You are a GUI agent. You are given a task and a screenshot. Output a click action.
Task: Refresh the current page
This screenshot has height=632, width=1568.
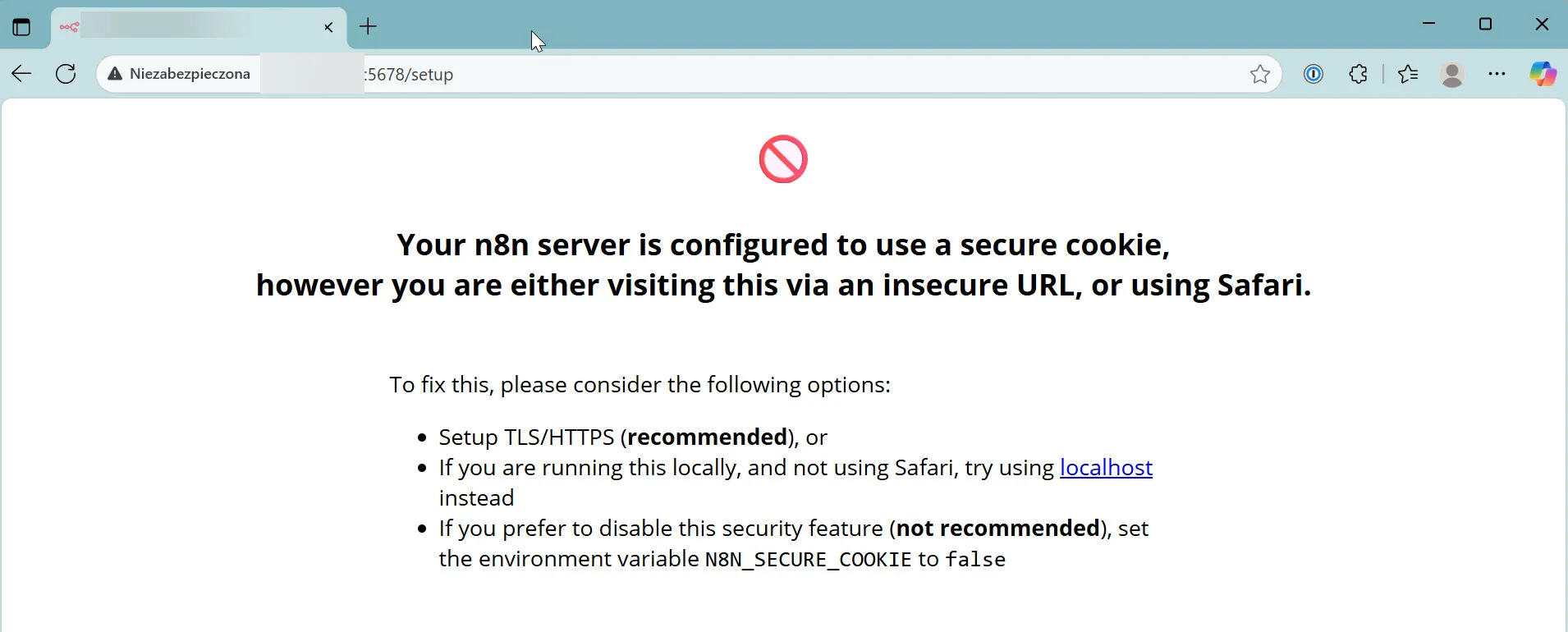pyautogui.click(x=66, y=74)
